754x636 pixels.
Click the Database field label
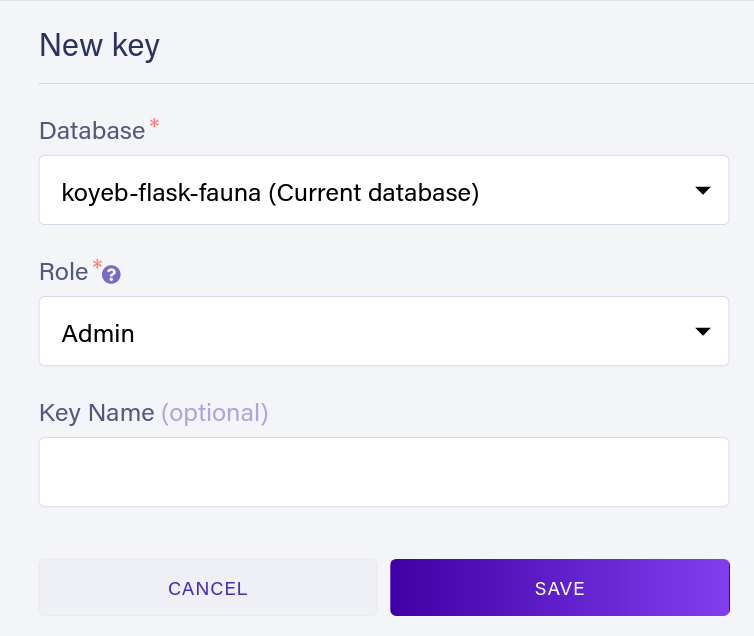[92, 131]
